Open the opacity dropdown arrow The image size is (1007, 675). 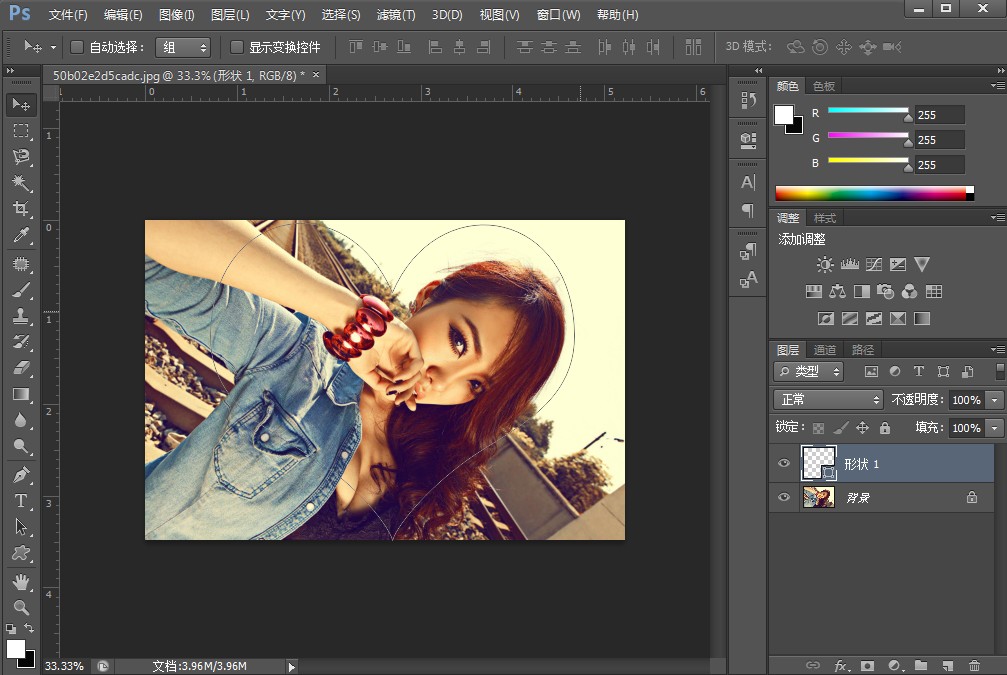tap(995, 400)
